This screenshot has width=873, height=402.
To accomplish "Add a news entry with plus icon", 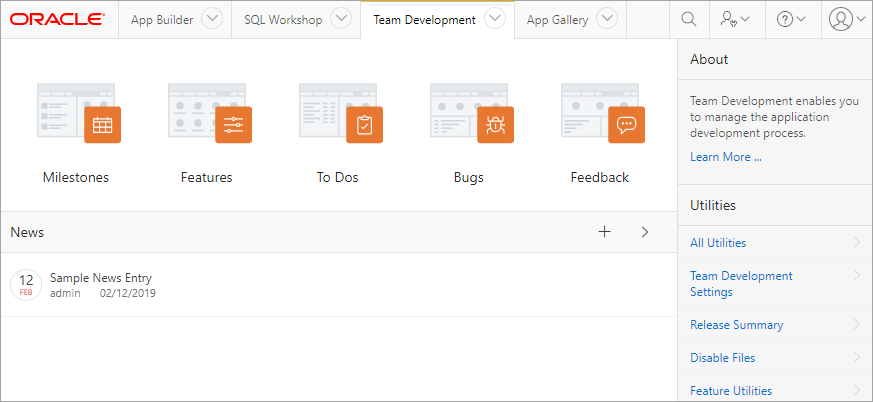I will coord(604,232).
